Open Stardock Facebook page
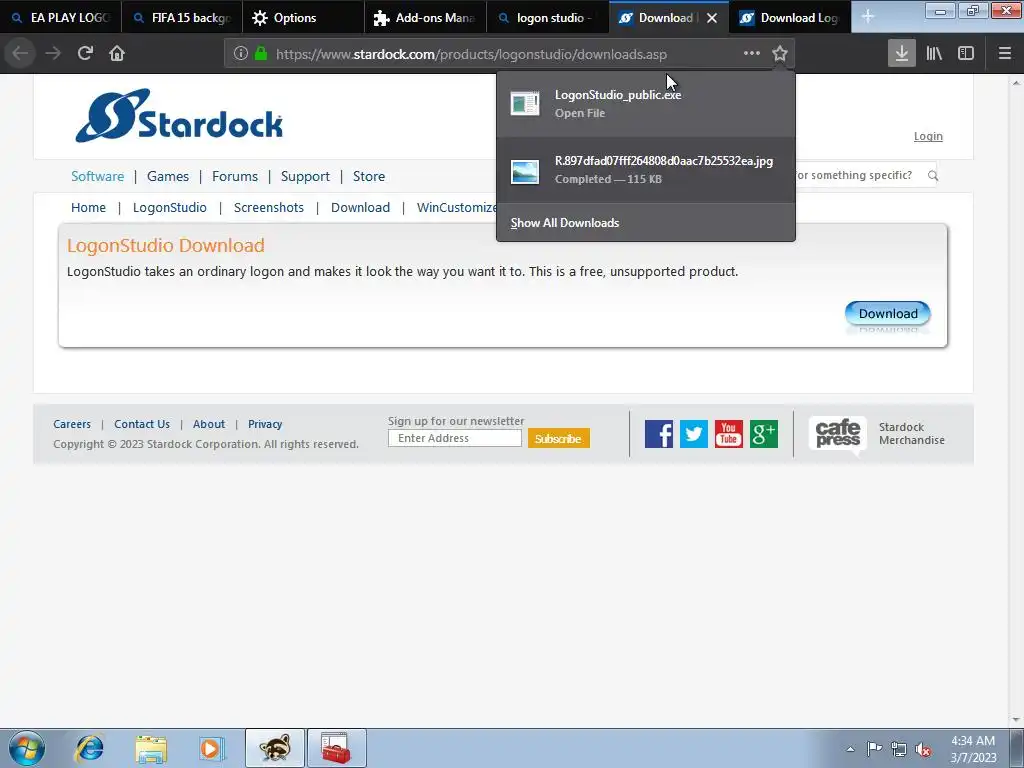 click(658, 434)
